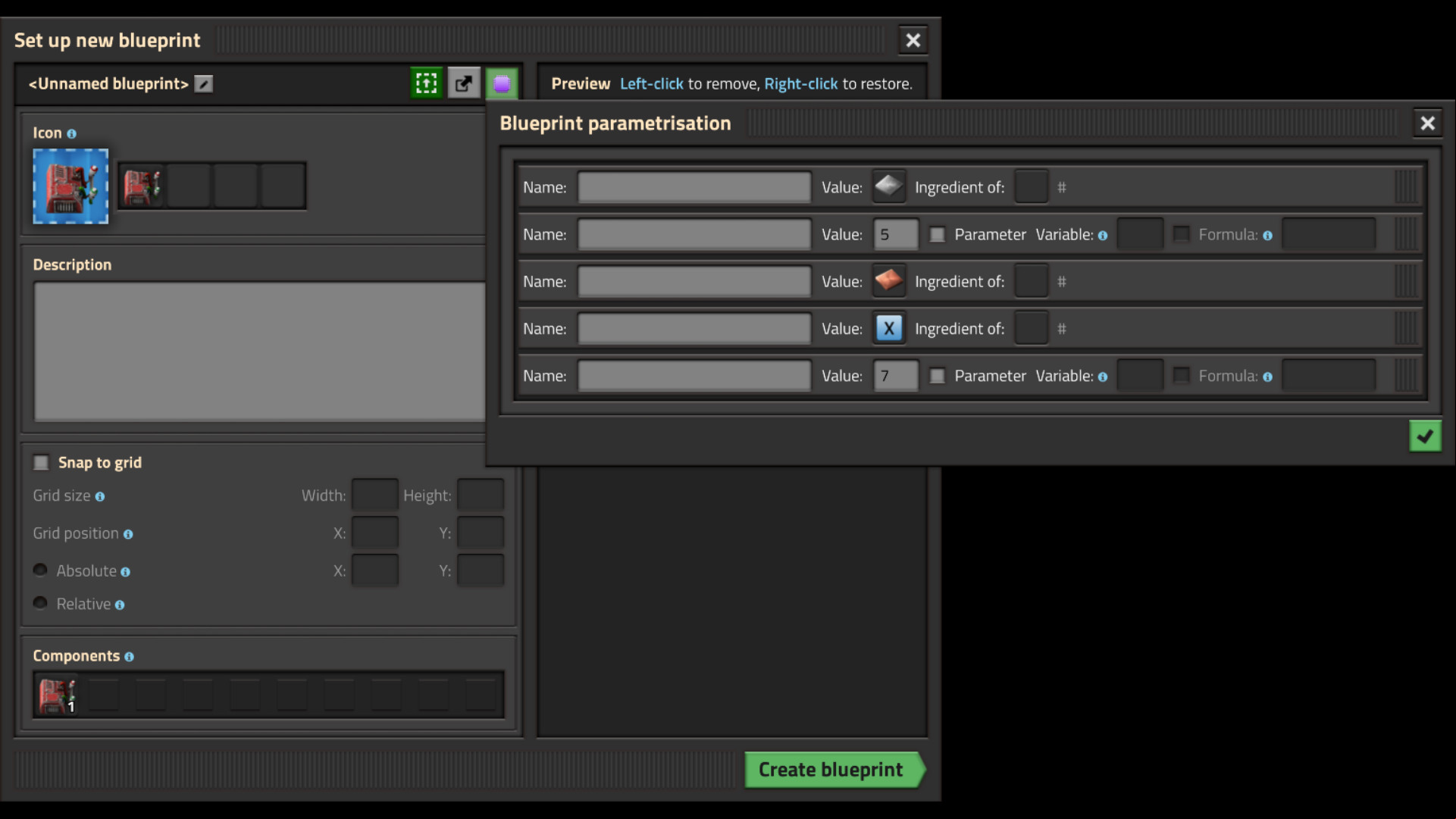Select the Relative radio button
Screen dimensions: 1456x819
(40, 603)
